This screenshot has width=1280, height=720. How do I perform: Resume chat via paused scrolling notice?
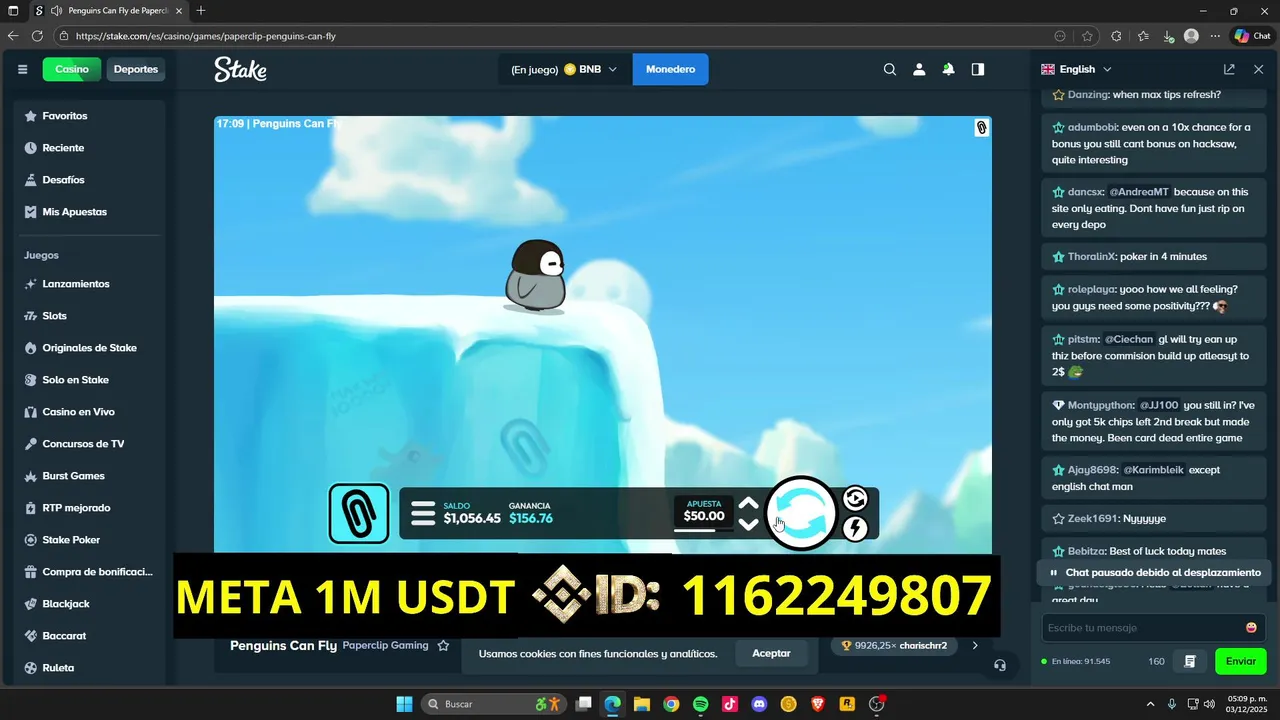click(1153, 573)
